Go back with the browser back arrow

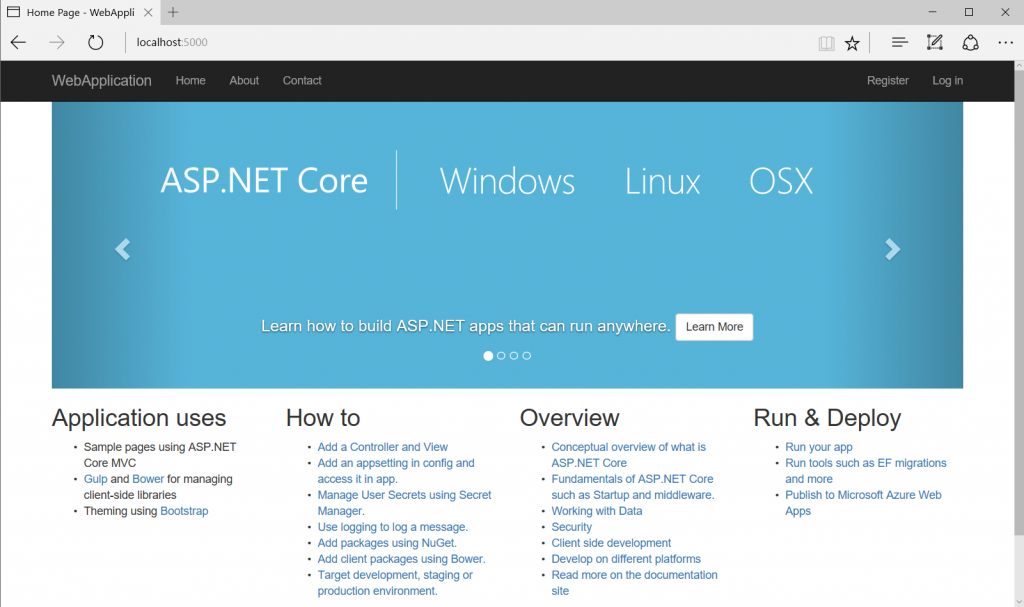[18, 42]
